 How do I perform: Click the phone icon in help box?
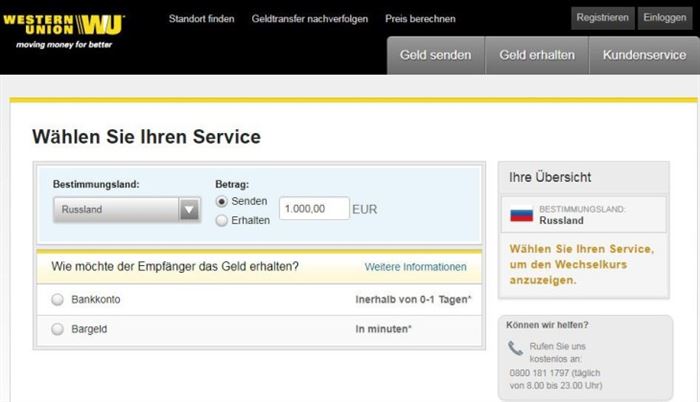tap(515, 348)
